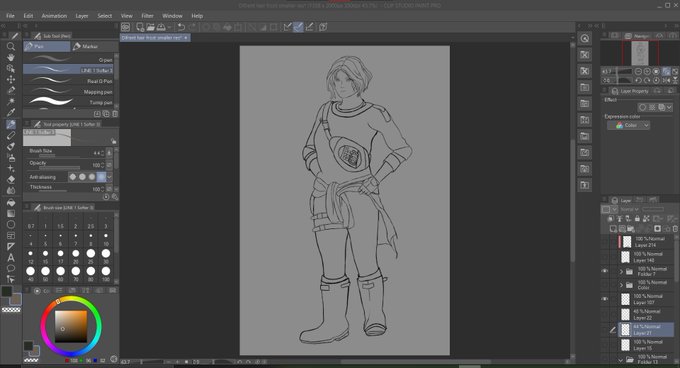This screenshot has width=680, height=368.
Task: Click Zoom out in Navigator panel
Action: click(638, 72)
